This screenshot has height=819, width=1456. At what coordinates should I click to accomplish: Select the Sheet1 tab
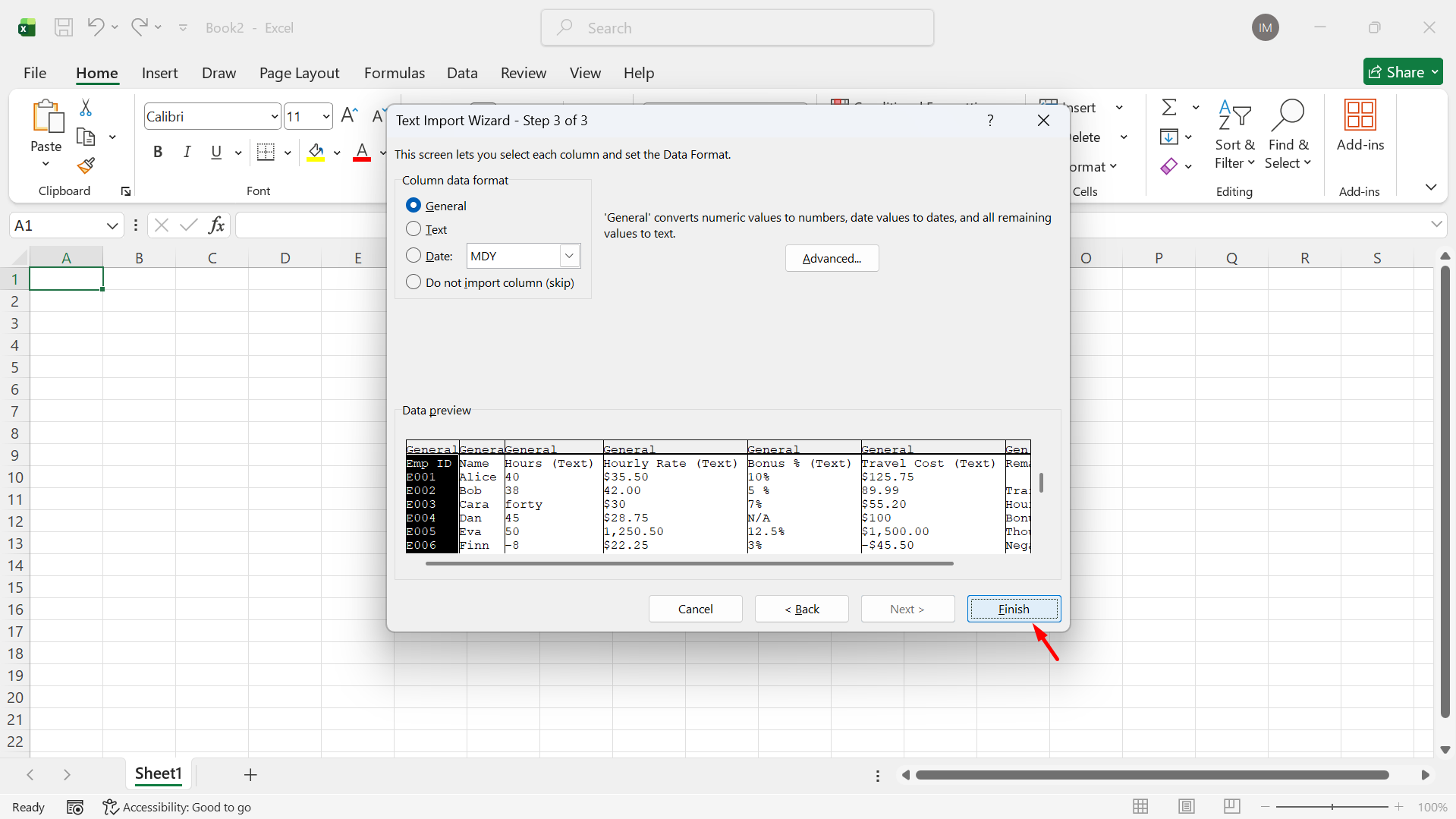click(x=159, y=773)
